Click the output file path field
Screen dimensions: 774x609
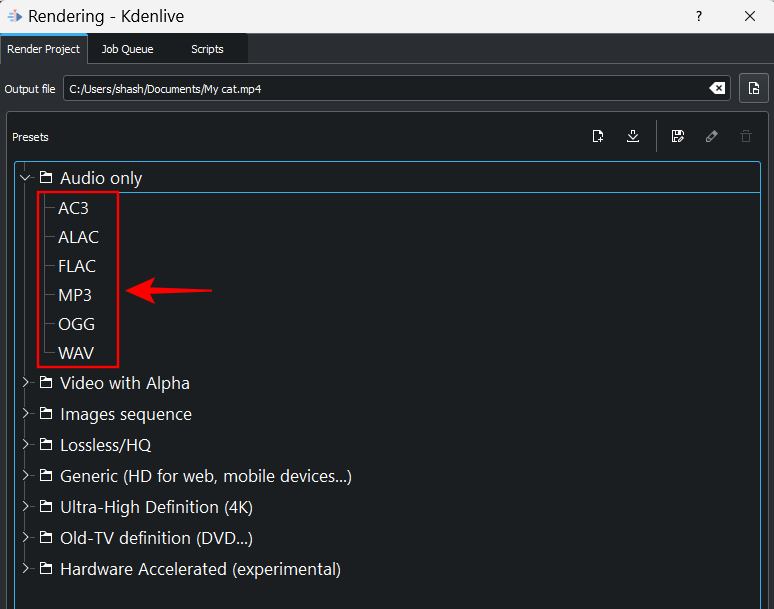click(396, 88)
